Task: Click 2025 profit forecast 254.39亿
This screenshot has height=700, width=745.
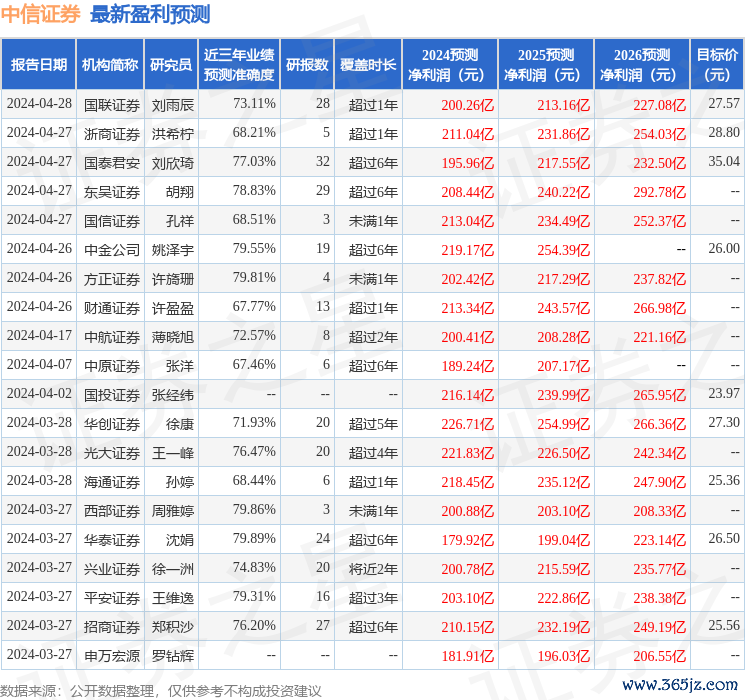Action: (564, 250)
